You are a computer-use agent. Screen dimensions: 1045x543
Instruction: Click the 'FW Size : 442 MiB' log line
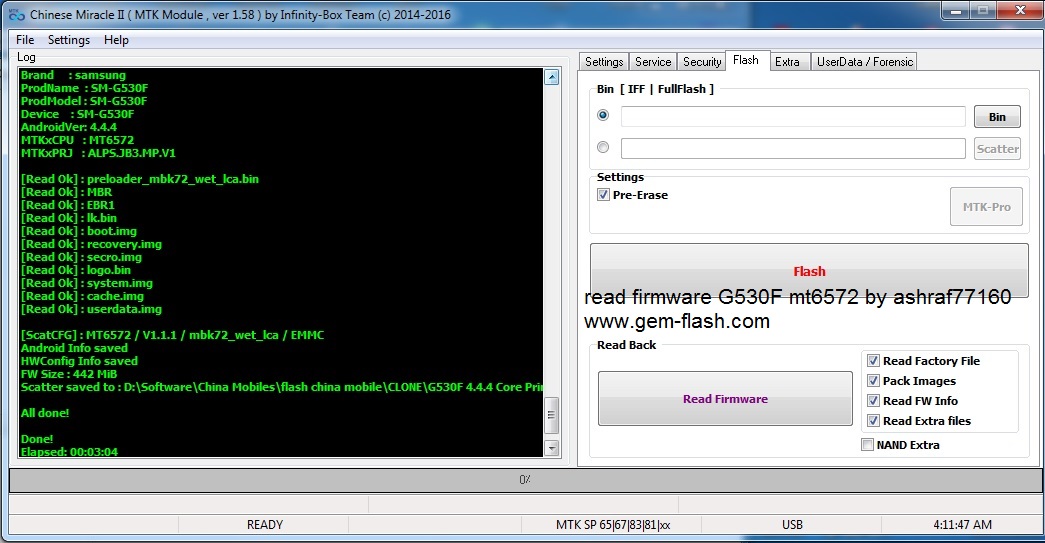tap(69, 374)
